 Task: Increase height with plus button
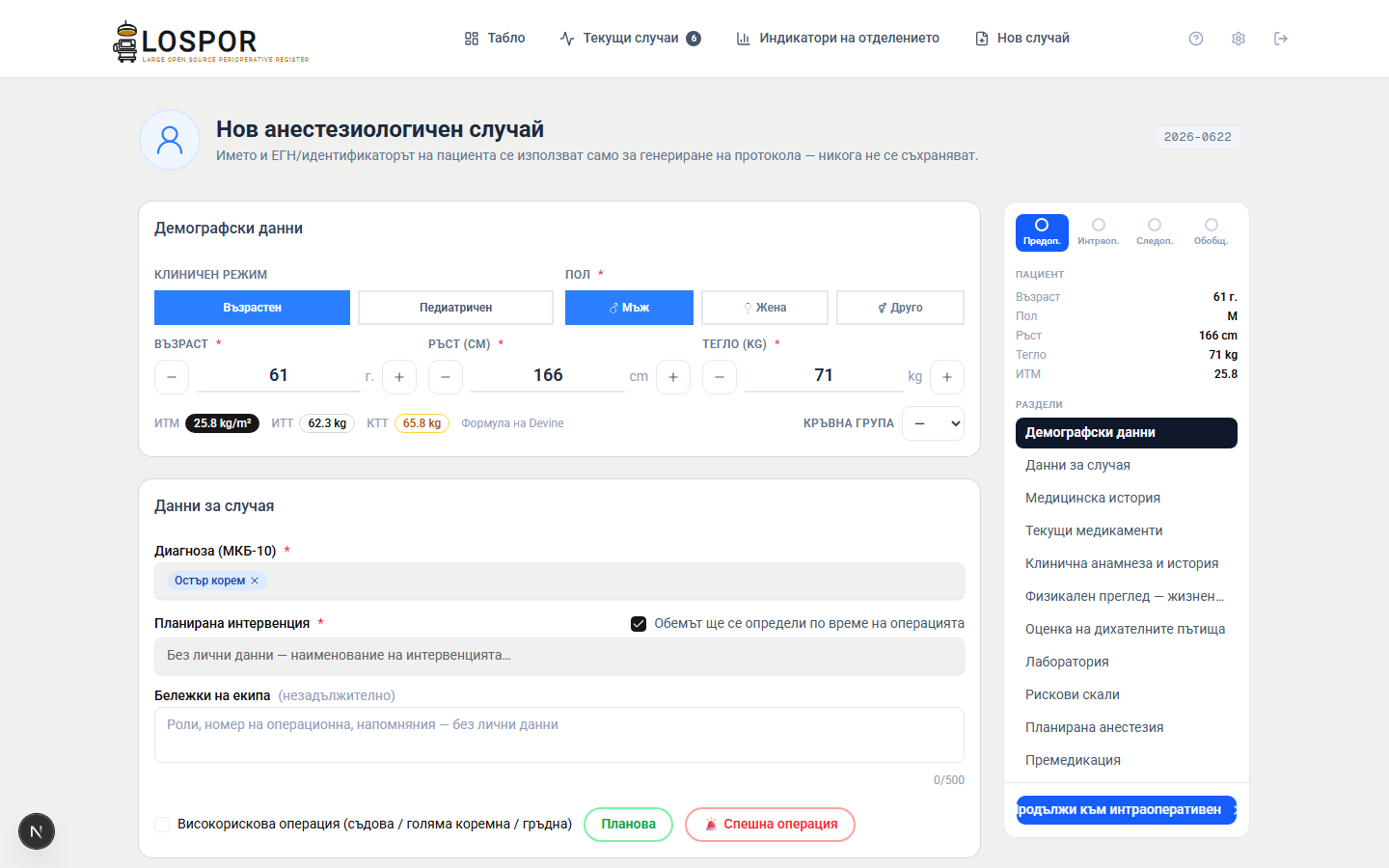tap(673, 377)
